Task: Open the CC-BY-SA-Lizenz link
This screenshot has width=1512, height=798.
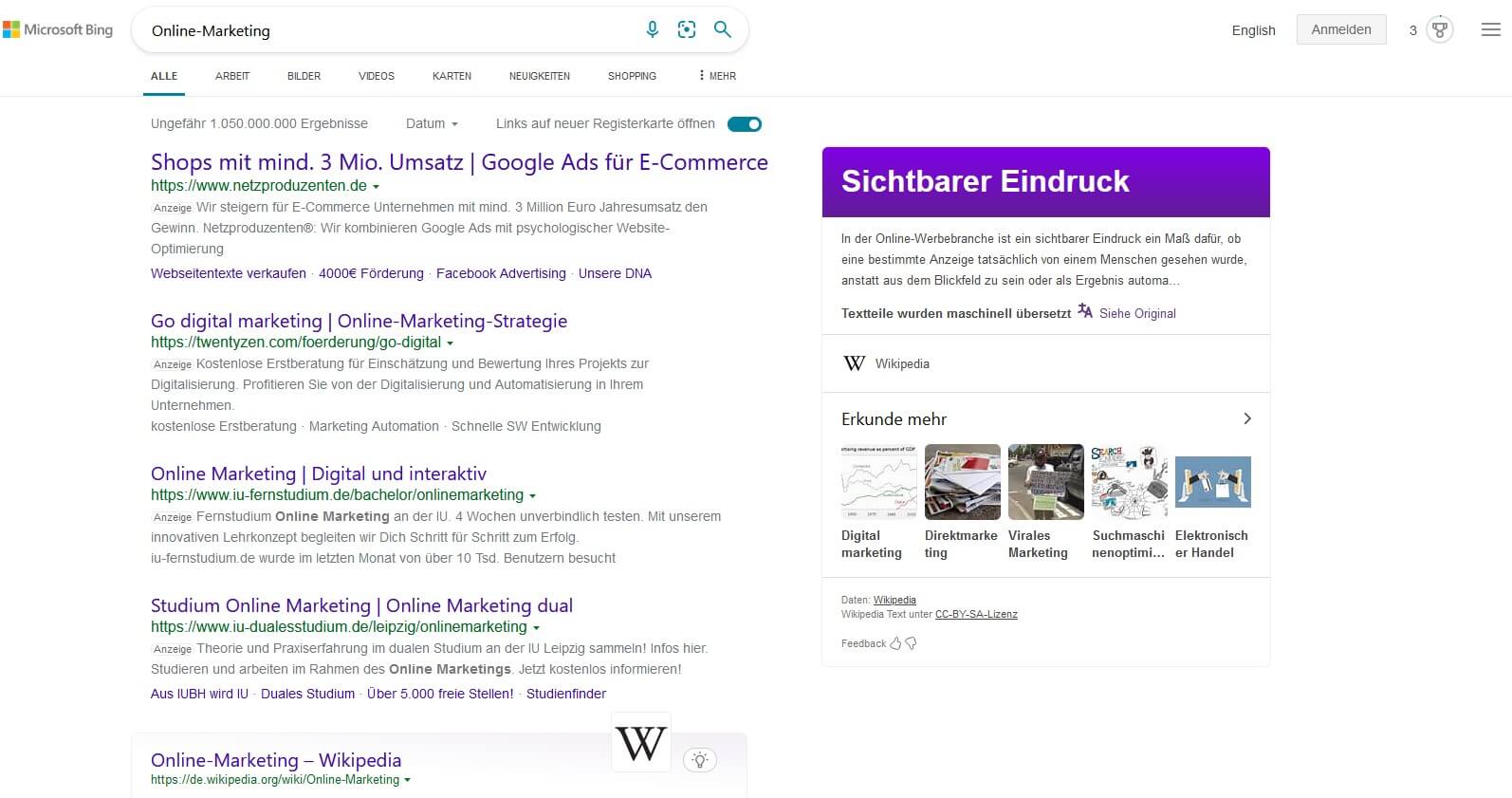Action: tap(976, 614)
